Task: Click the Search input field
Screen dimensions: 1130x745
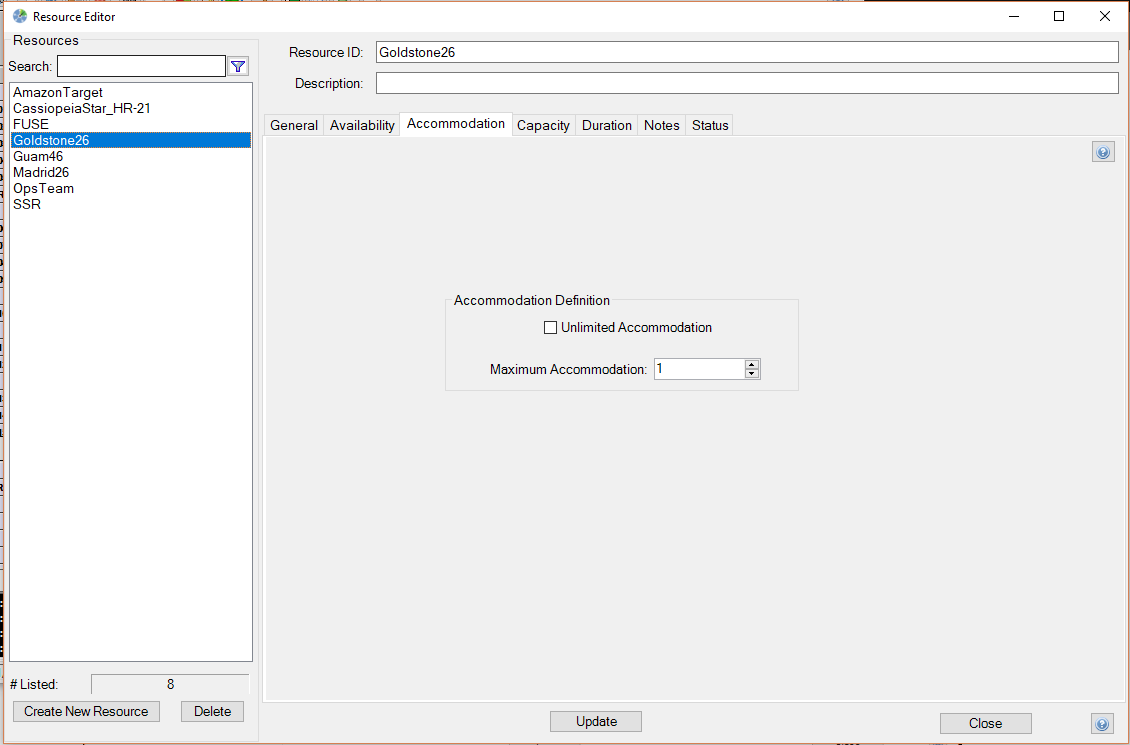Action: tap(141, 67)
